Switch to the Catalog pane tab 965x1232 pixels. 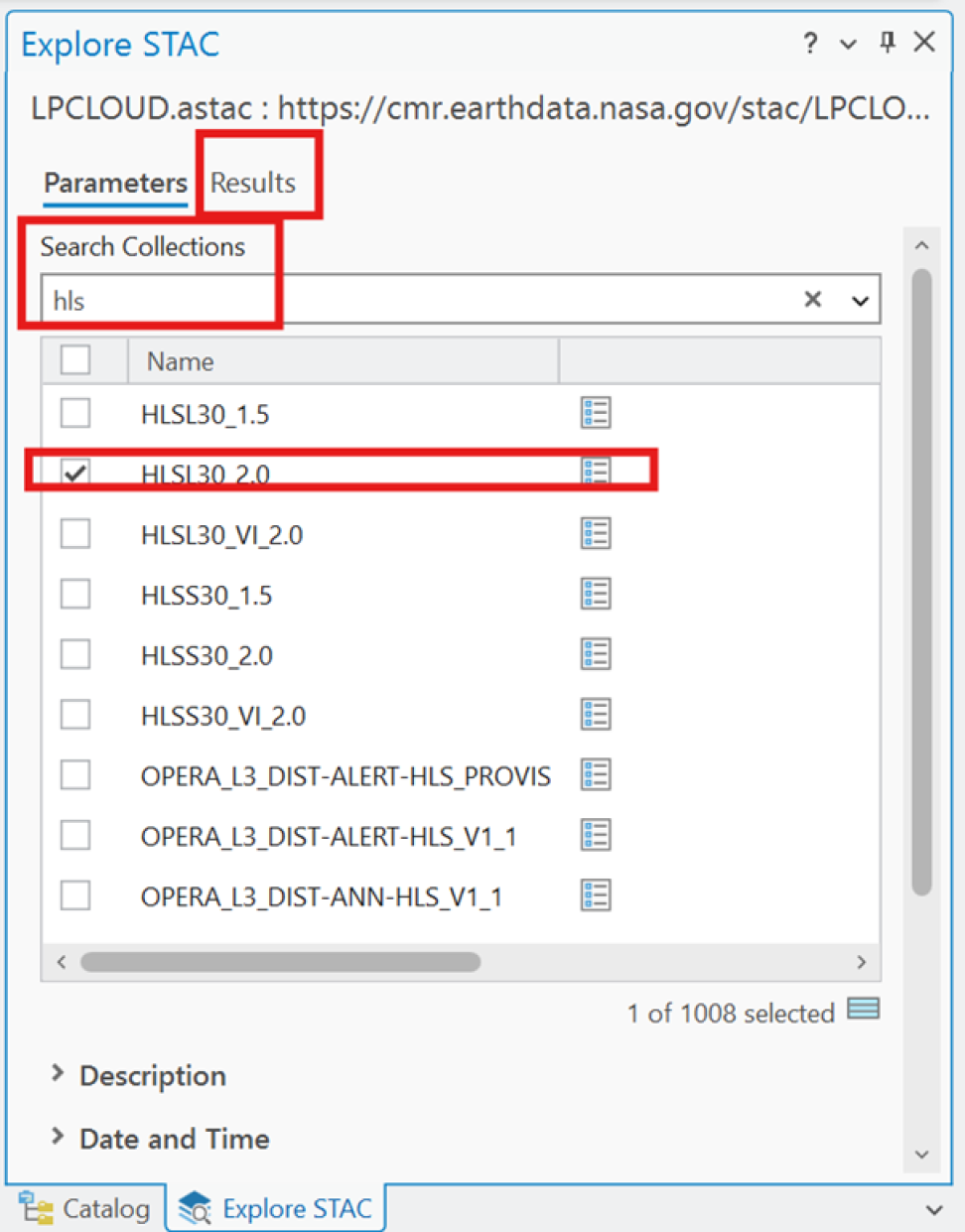click(x=84, y=1208)
